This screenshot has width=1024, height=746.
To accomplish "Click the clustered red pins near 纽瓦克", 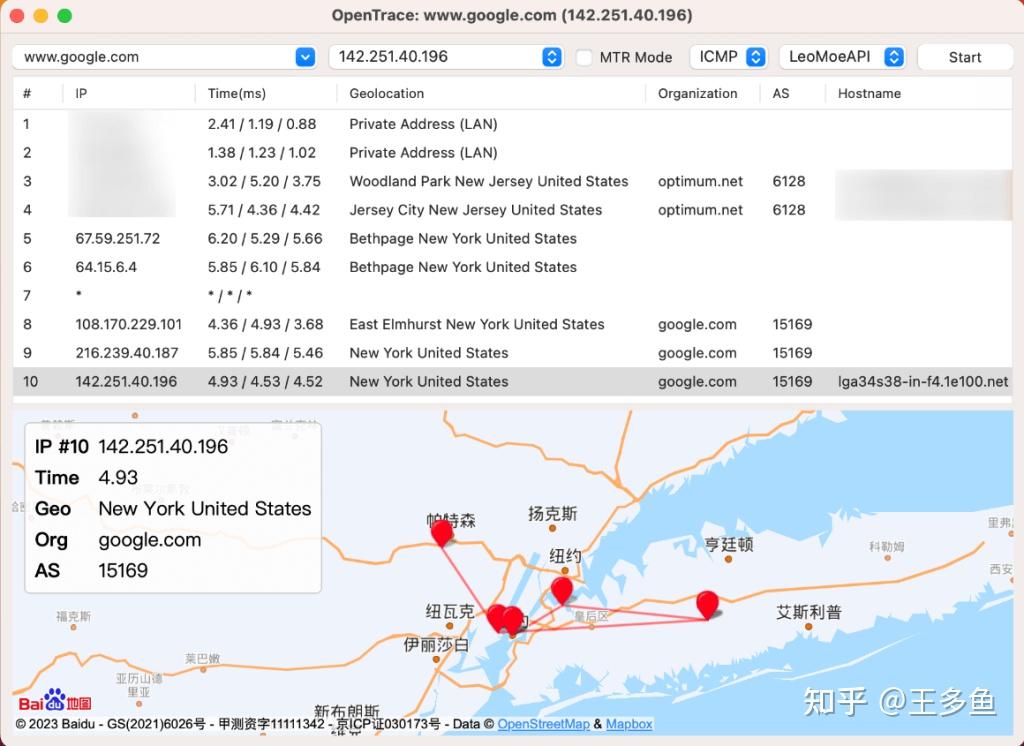I will pyautogui.click(x=505, y=619).
